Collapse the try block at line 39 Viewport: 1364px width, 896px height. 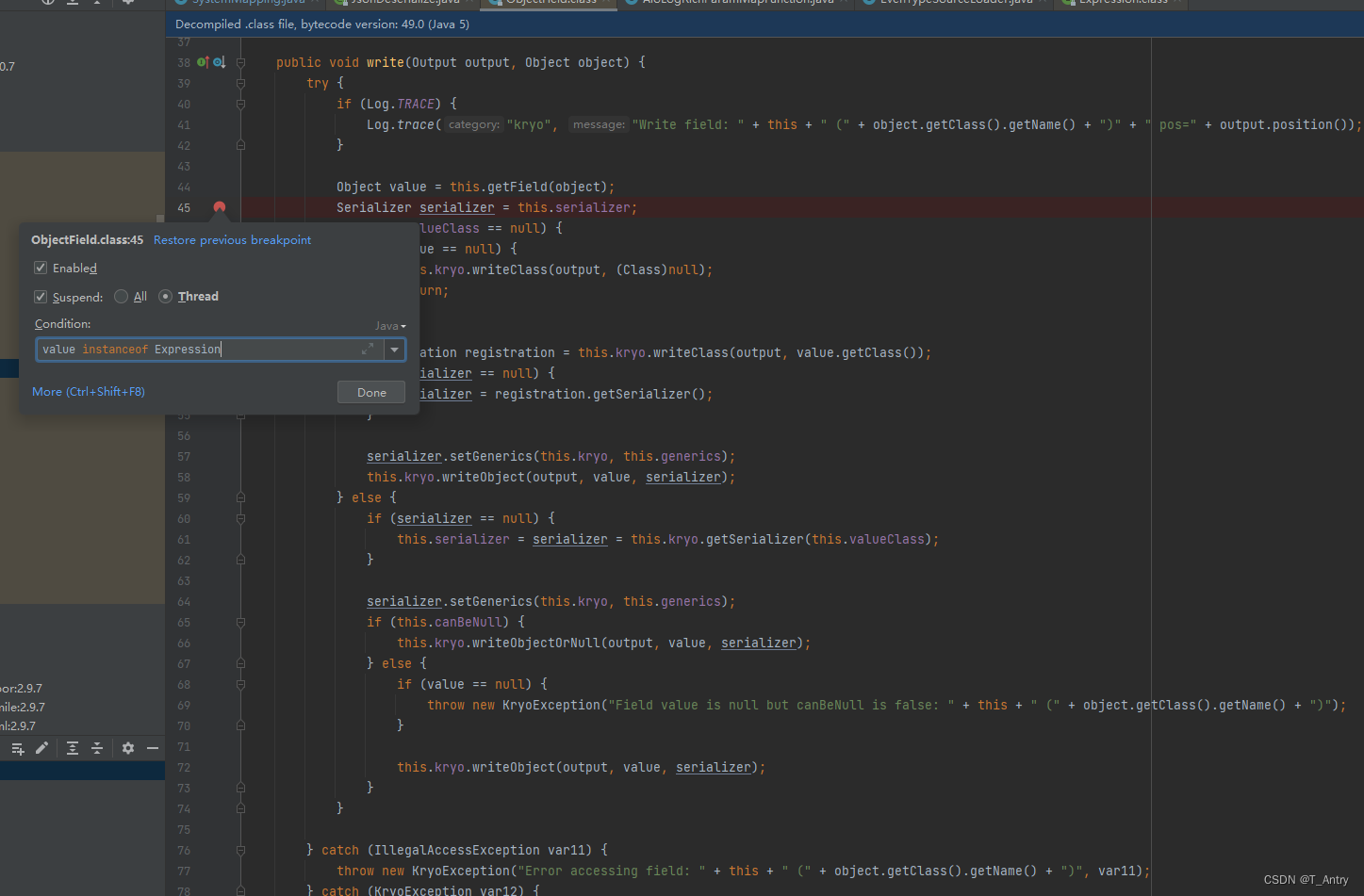tap(240, 83)
